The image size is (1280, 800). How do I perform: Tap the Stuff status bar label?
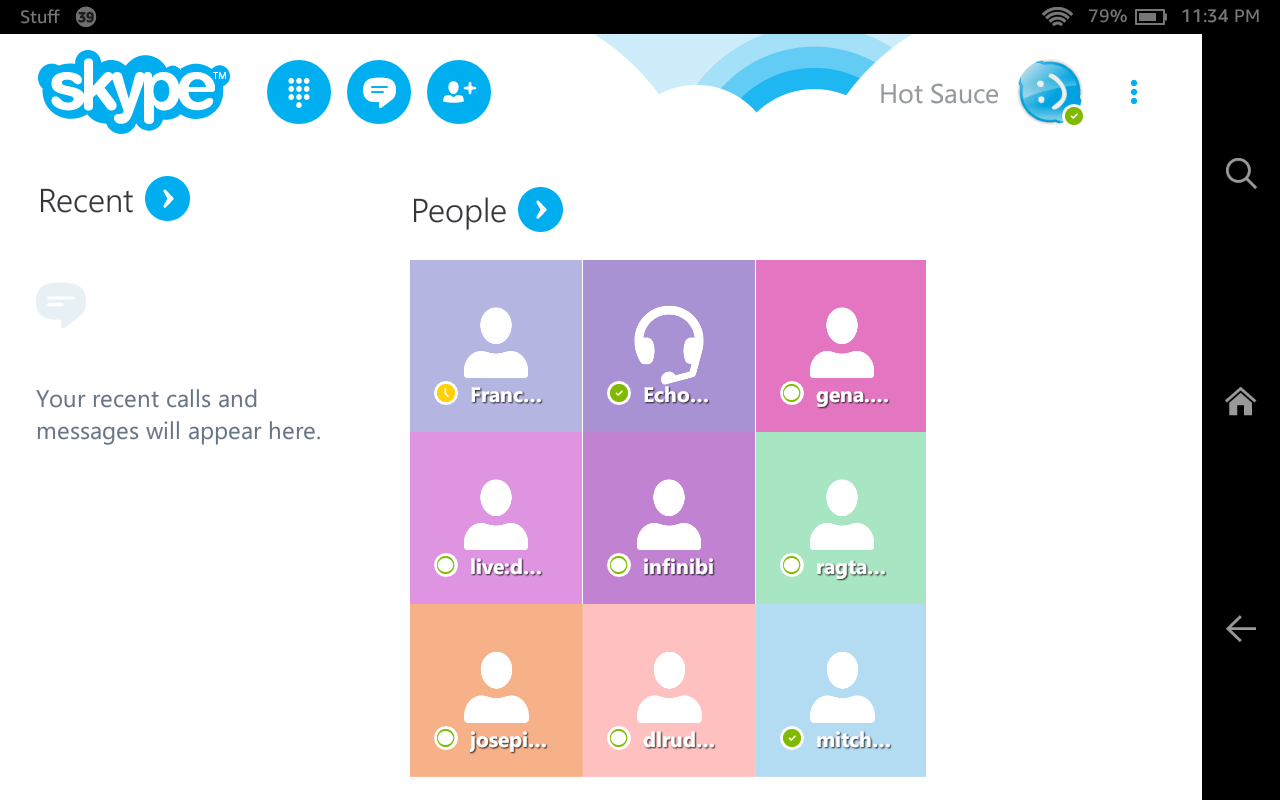coord(40,17)
